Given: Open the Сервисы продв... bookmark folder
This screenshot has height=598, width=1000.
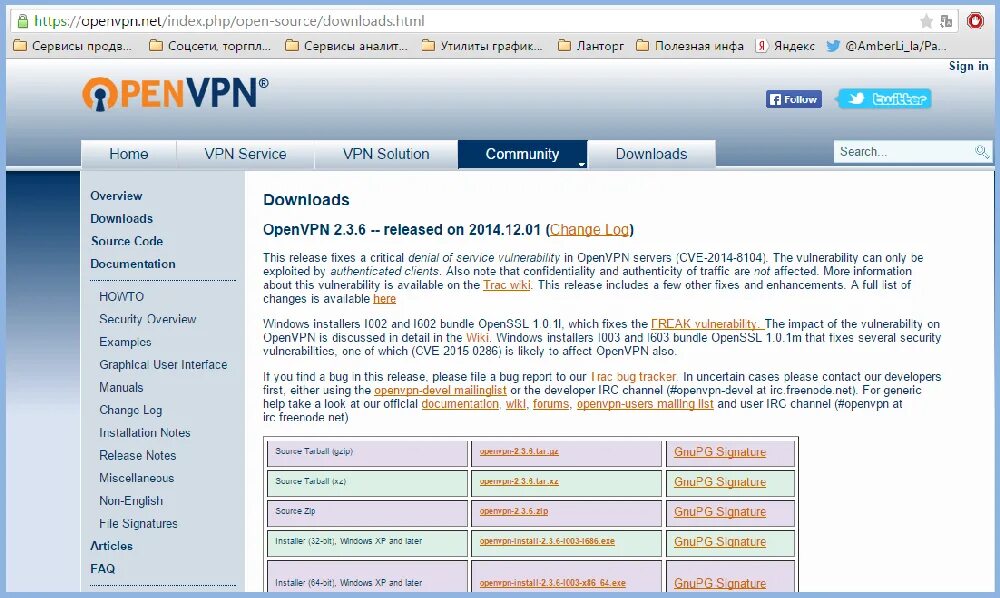Looking at the screenshot, I should (x=72, y=46).
